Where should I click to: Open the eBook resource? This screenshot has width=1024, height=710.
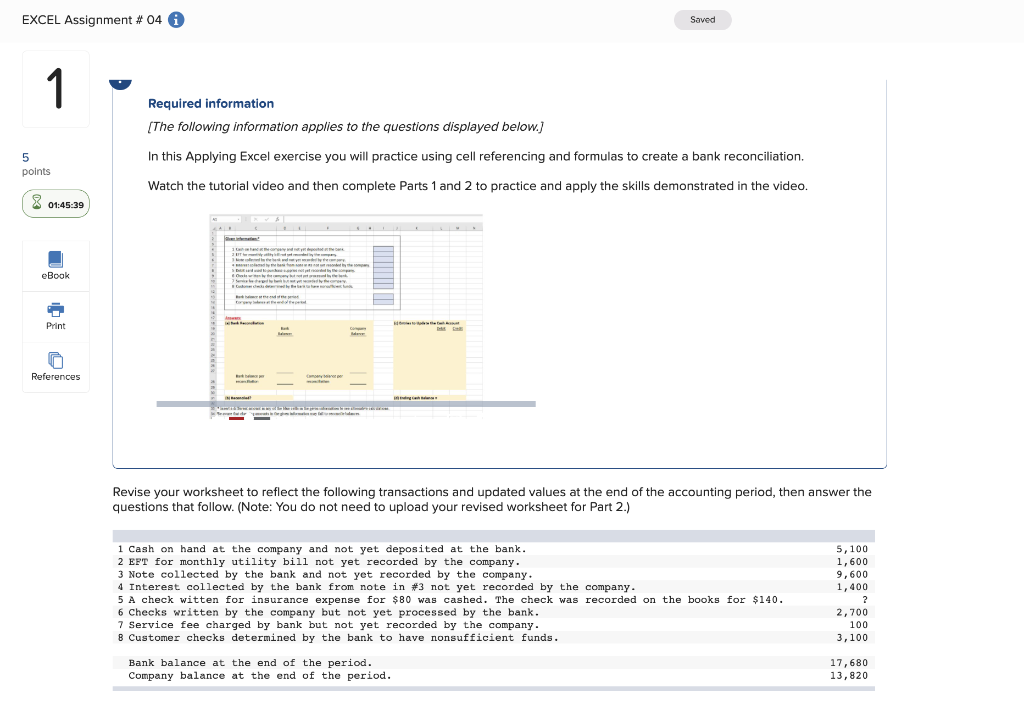pyautogui.click(x=56, y=266)
